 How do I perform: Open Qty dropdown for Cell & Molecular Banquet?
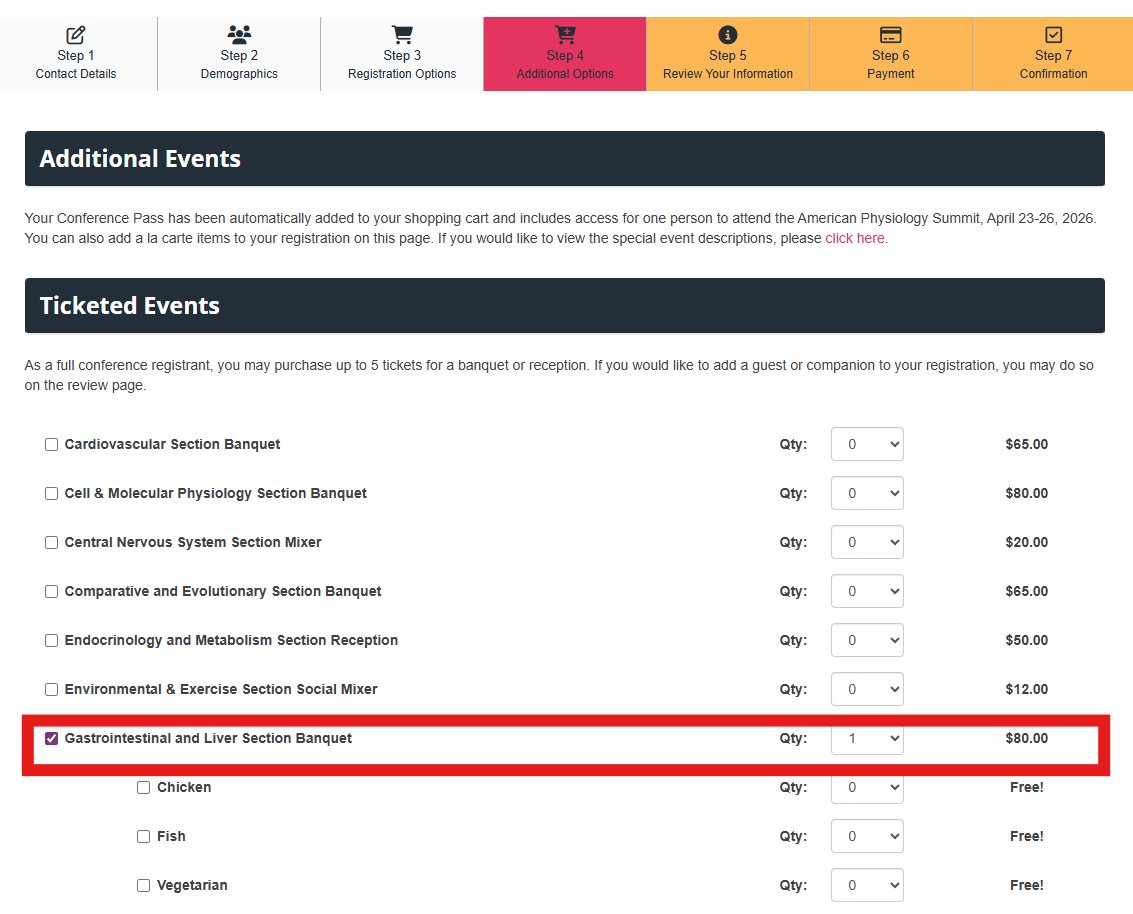tap(867, 493)
